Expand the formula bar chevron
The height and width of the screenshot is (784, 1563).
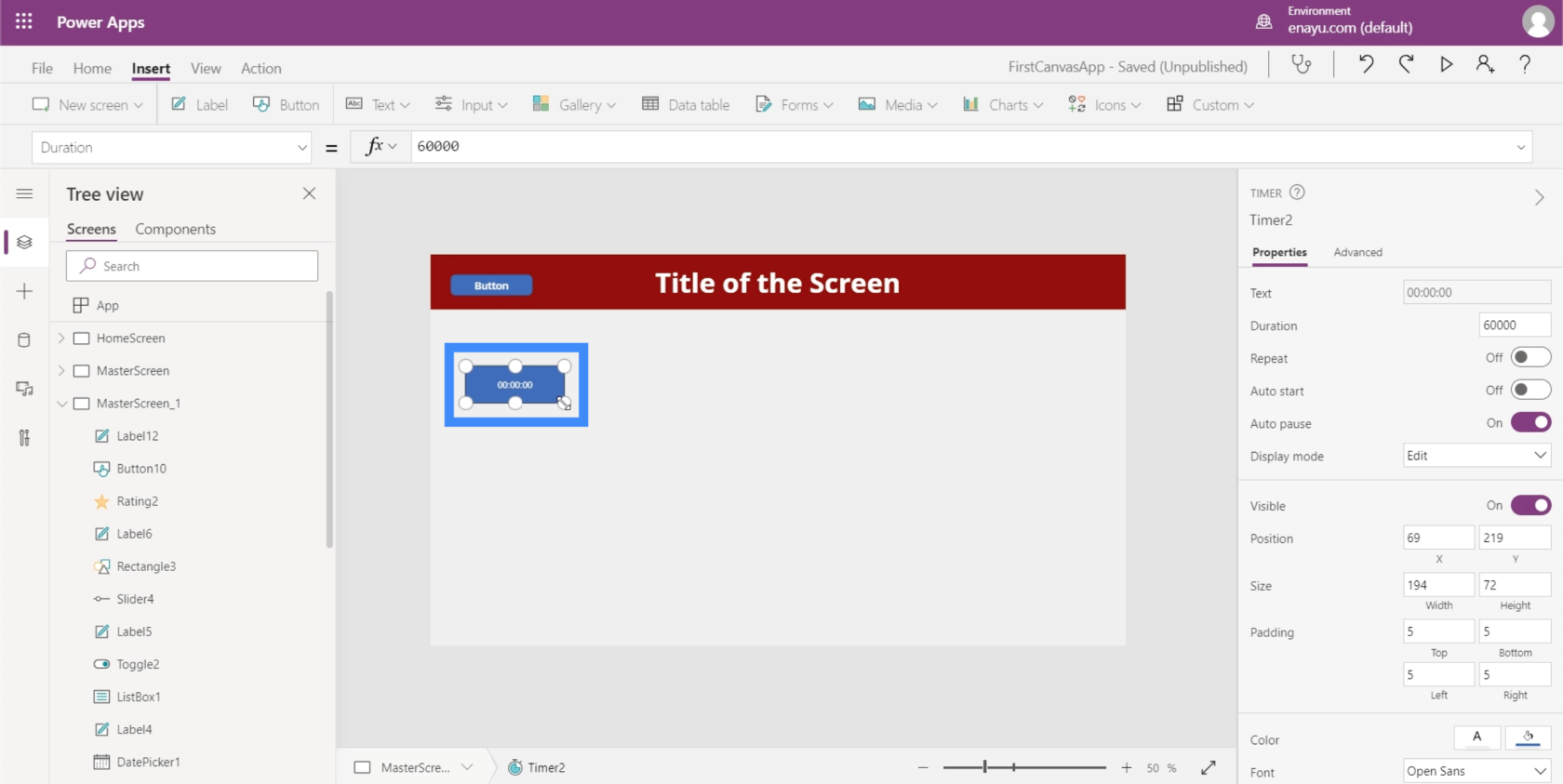1521,147
